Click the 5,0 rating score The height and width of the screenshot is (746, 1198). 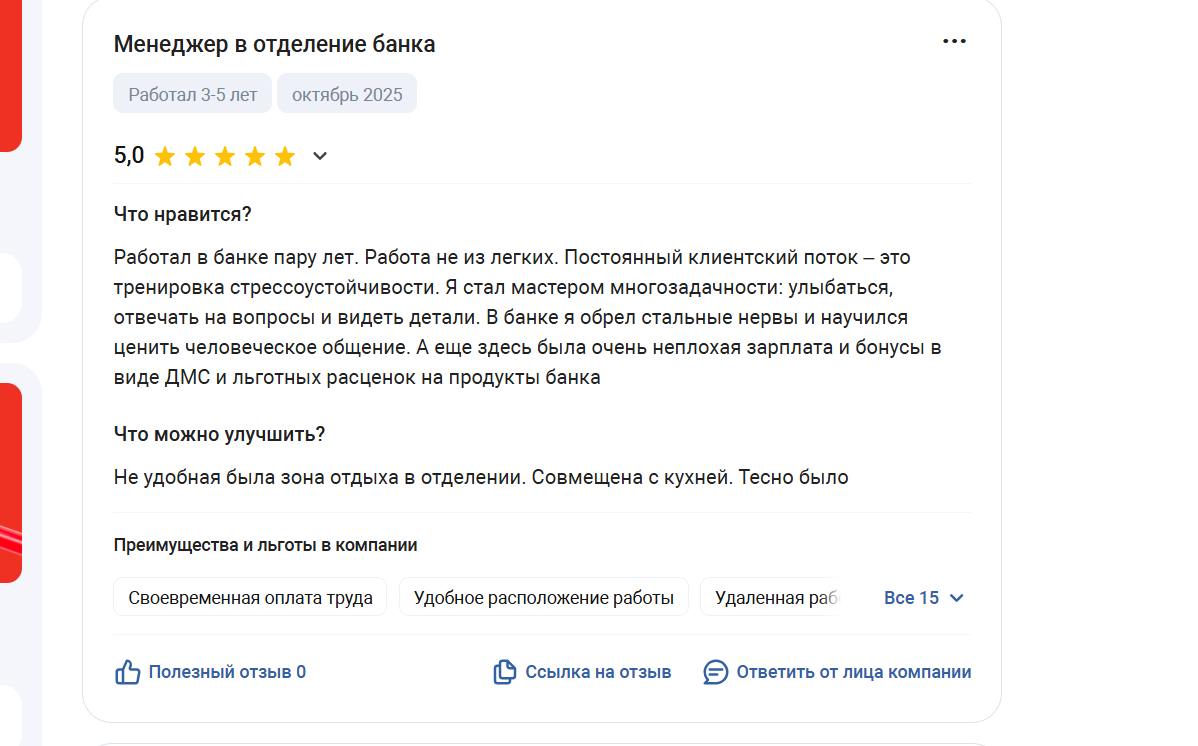click(x=129, y=156)
